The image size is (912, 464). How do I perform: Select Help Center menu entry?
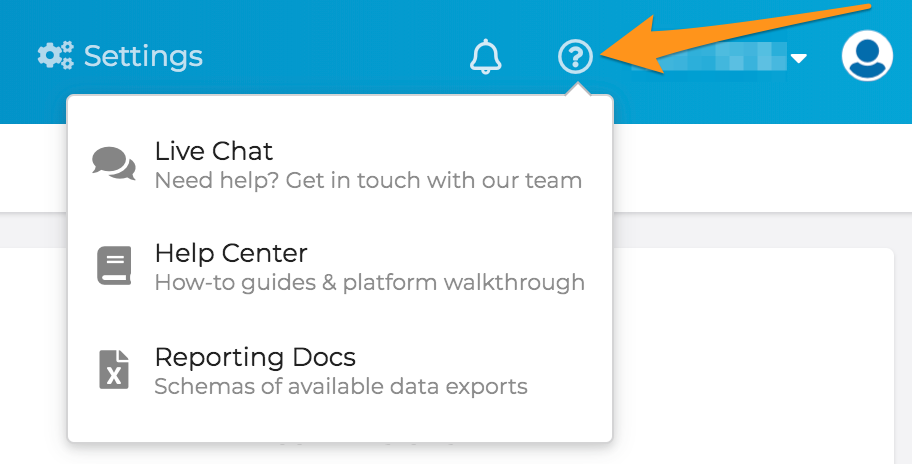pyautogui.click(x=340, y=267)
